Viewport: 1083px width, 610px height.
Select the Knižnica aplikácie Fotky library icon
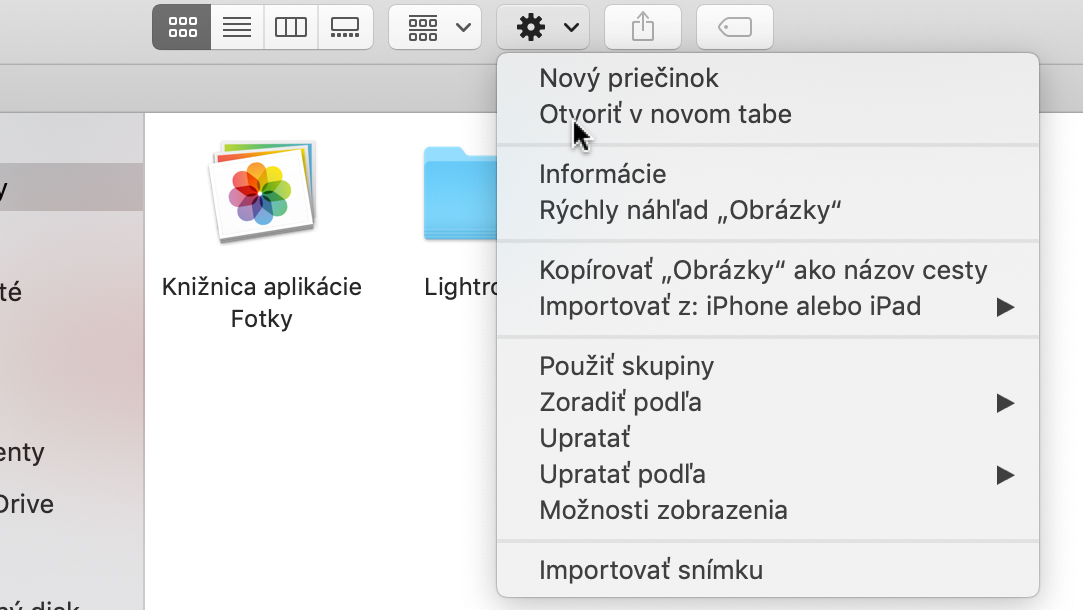point(262,191)
